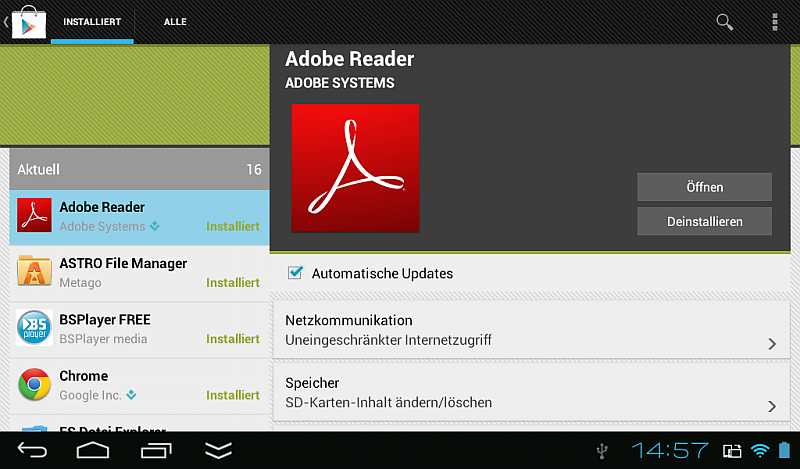Open the three-dot overflow menu
This screenshot has height=469, width=800.
point(774,22)
